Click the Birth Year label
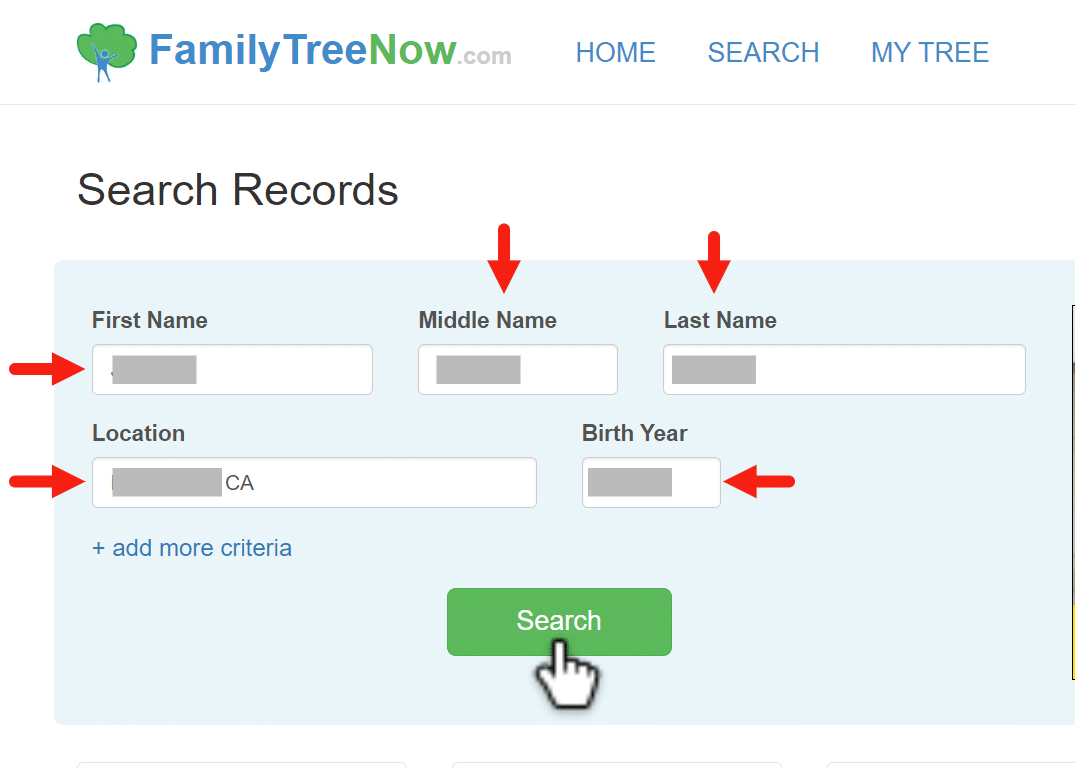Viewport: 1075px width, 768px height. pos(634,433)
